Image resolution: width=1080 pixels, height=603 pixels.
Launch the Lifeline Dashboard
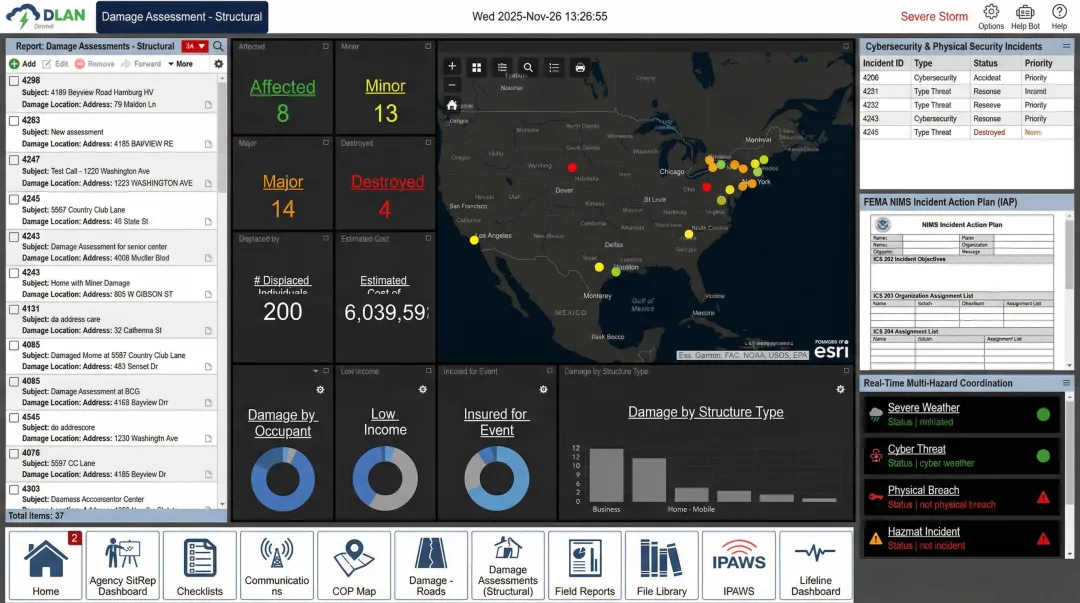click(815, 565)
